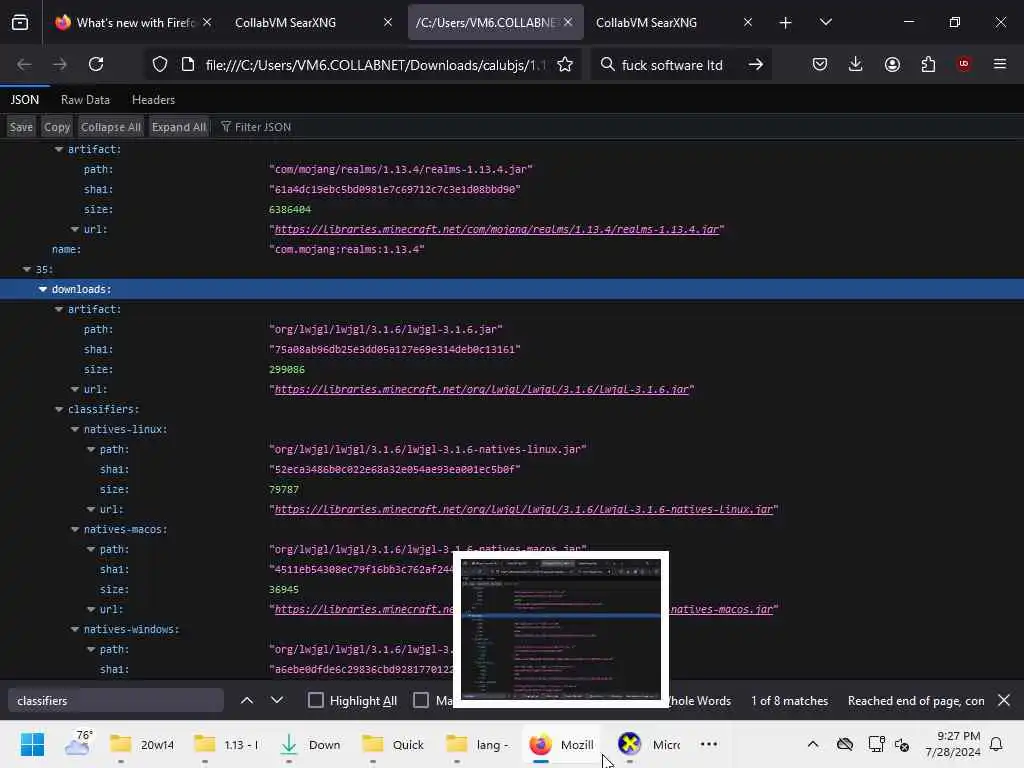
Task: Open Downloads window in taskbar
Action: point(310,744)
